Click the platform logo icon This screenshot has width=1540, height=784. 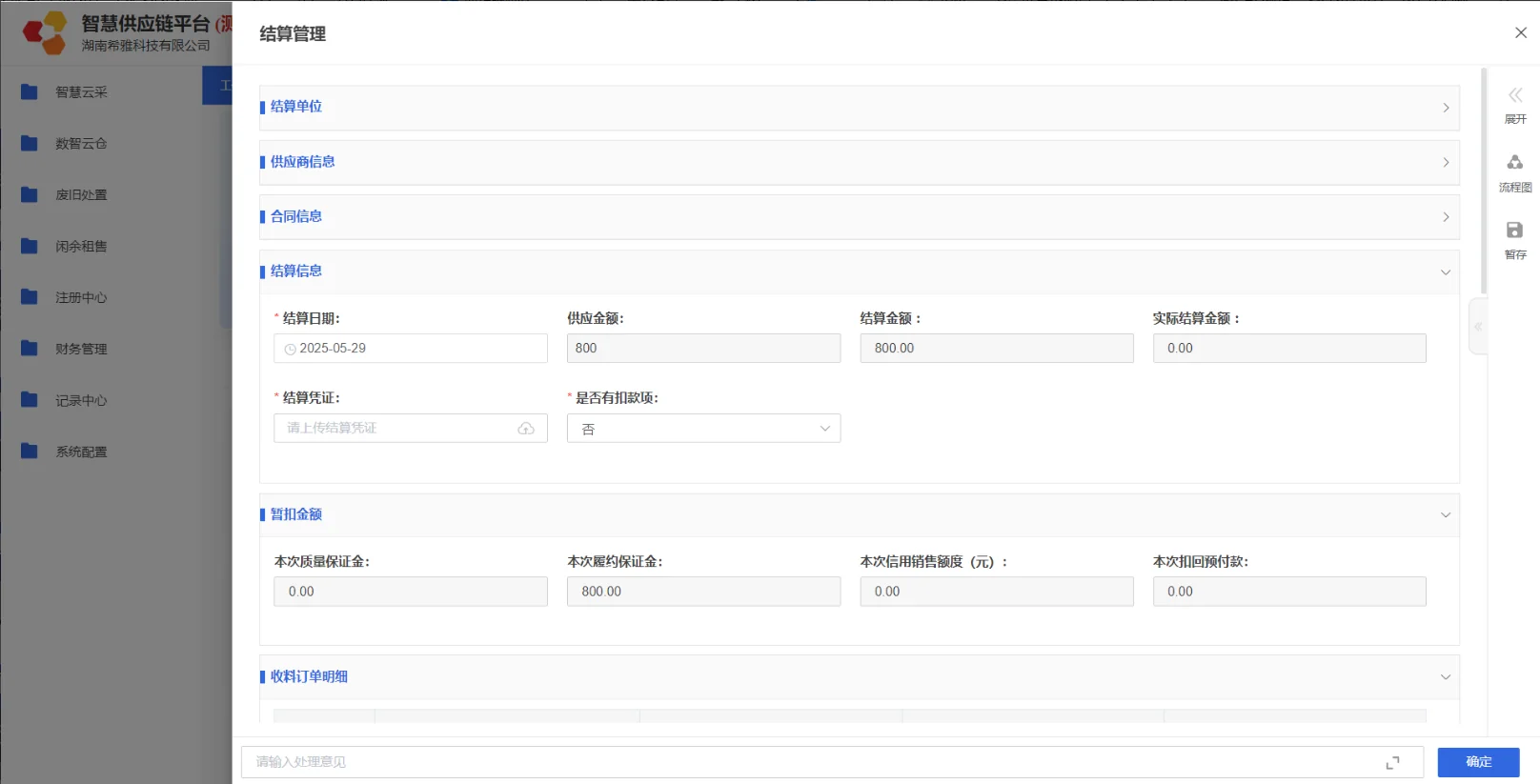(x=46, y=32)
